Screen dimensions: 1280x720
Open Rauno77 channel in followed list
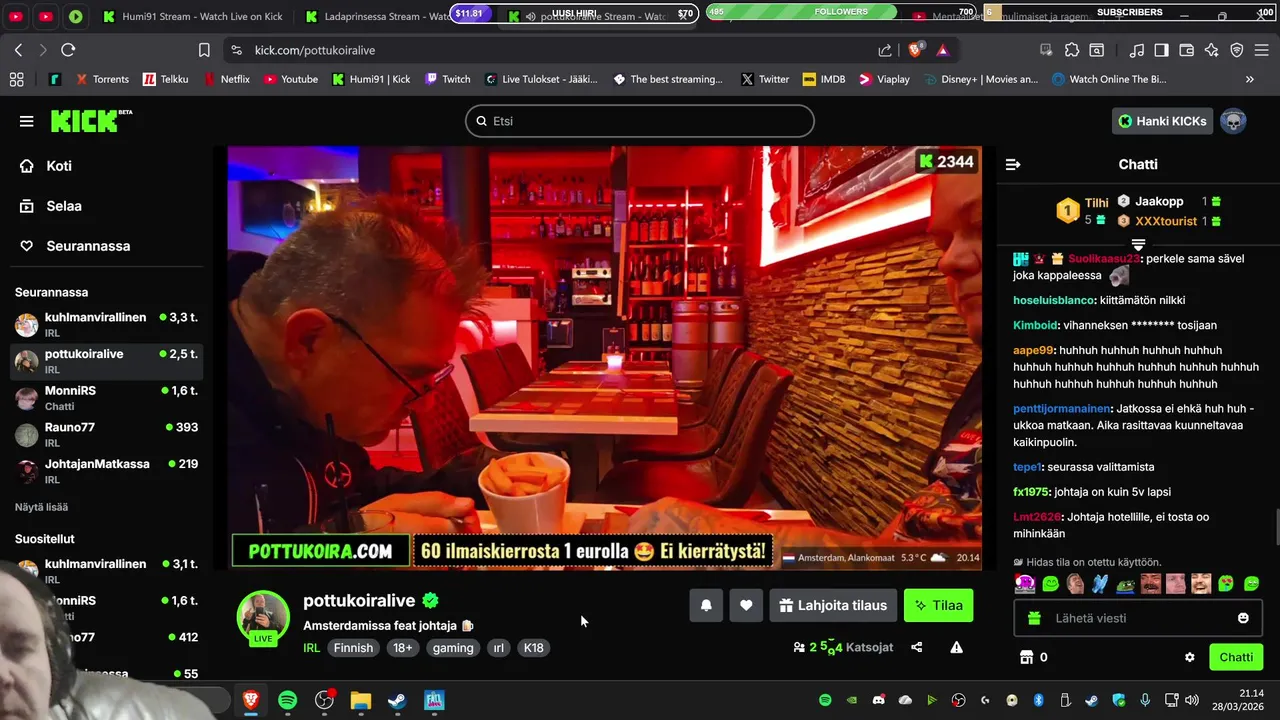point(106,434)
